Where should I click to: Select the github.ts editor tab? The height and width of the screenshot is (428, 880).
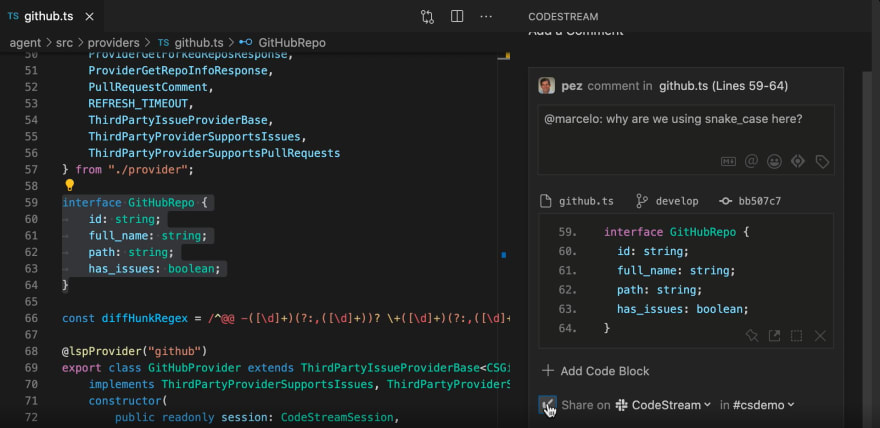pyautogui.click(x=51, y=16)
